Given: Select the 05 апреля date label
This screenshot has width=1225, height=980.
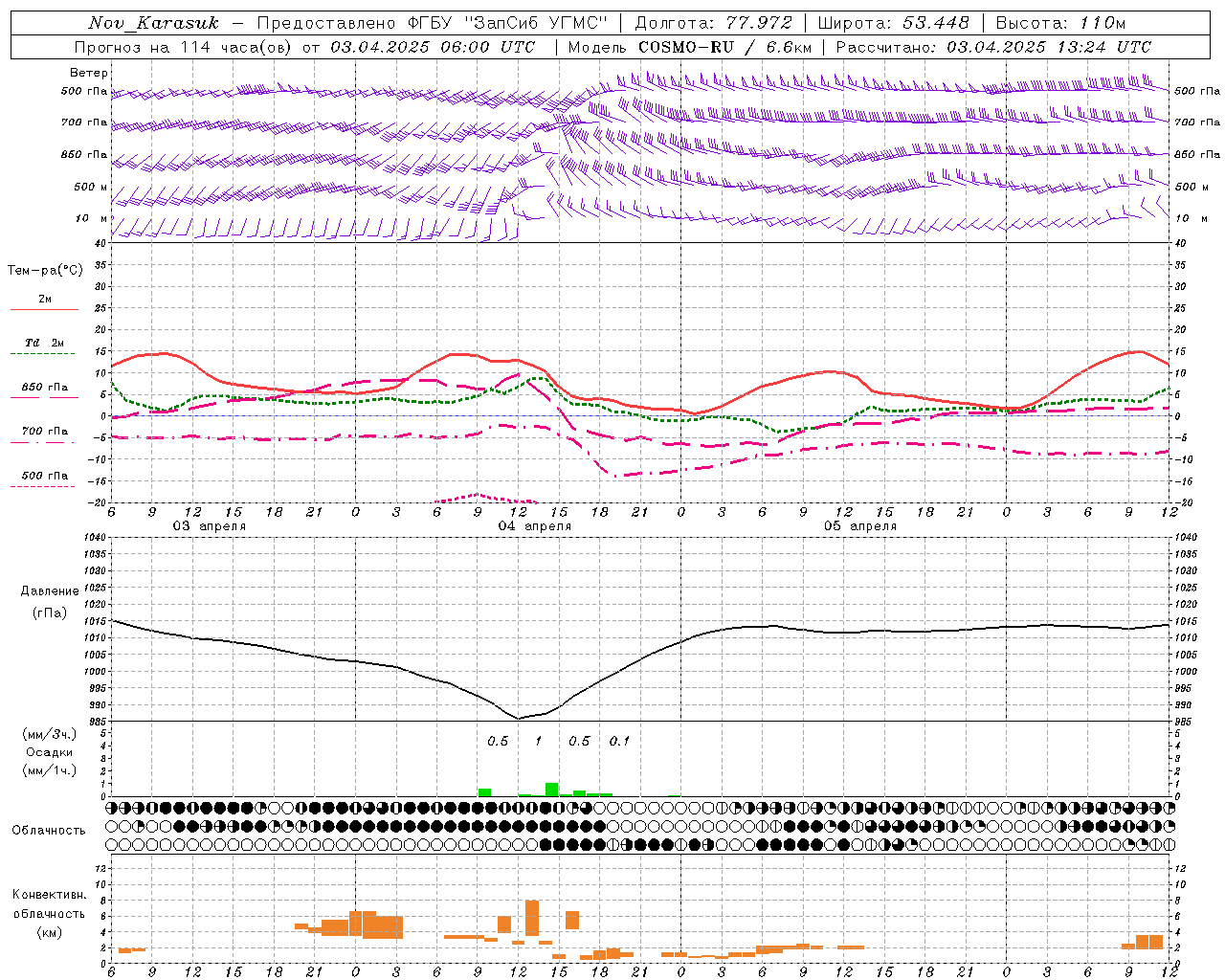Looking at the screenshot, I should point(860,526).
